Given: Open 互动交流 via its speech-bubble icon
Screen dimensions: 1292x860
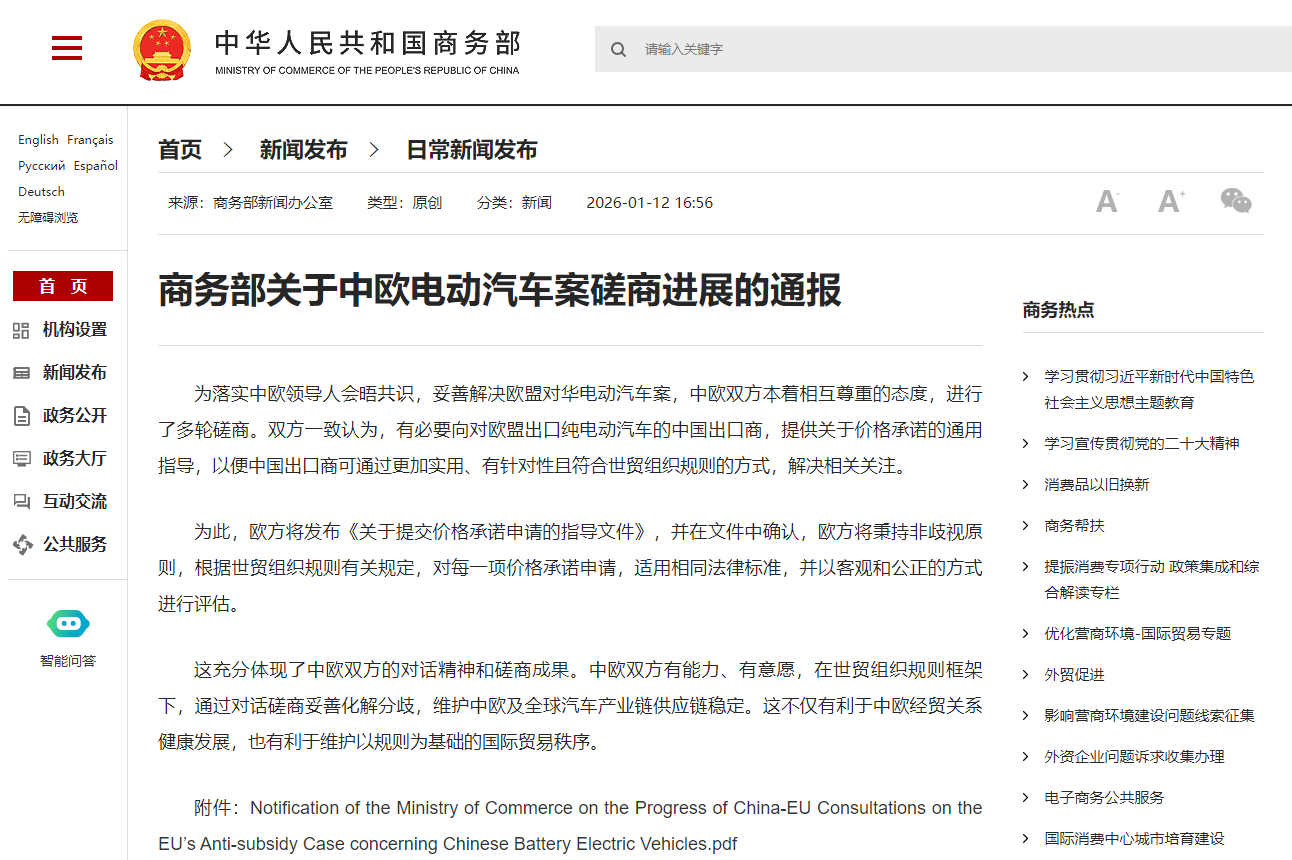Looking at the screenshot, I should [x=22, y=501].
